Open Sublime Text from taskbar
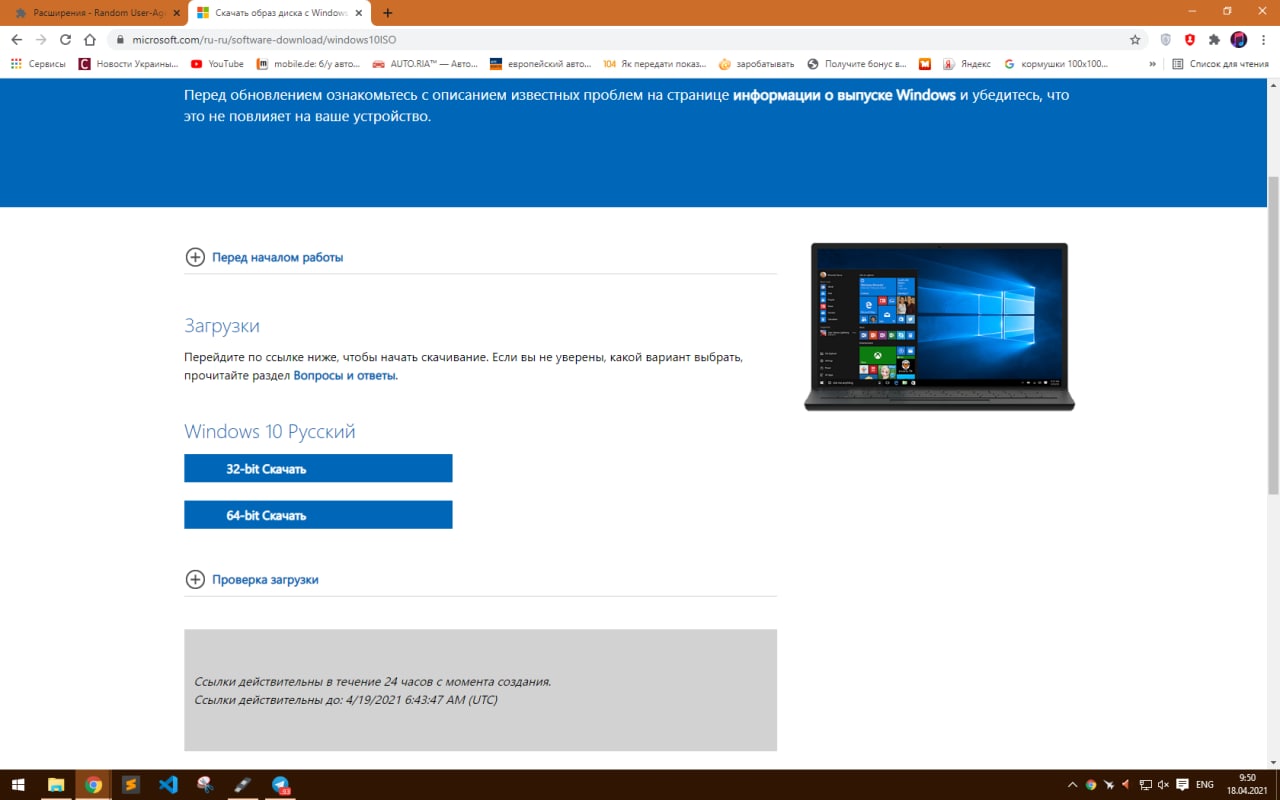 (x=131, y=785)
